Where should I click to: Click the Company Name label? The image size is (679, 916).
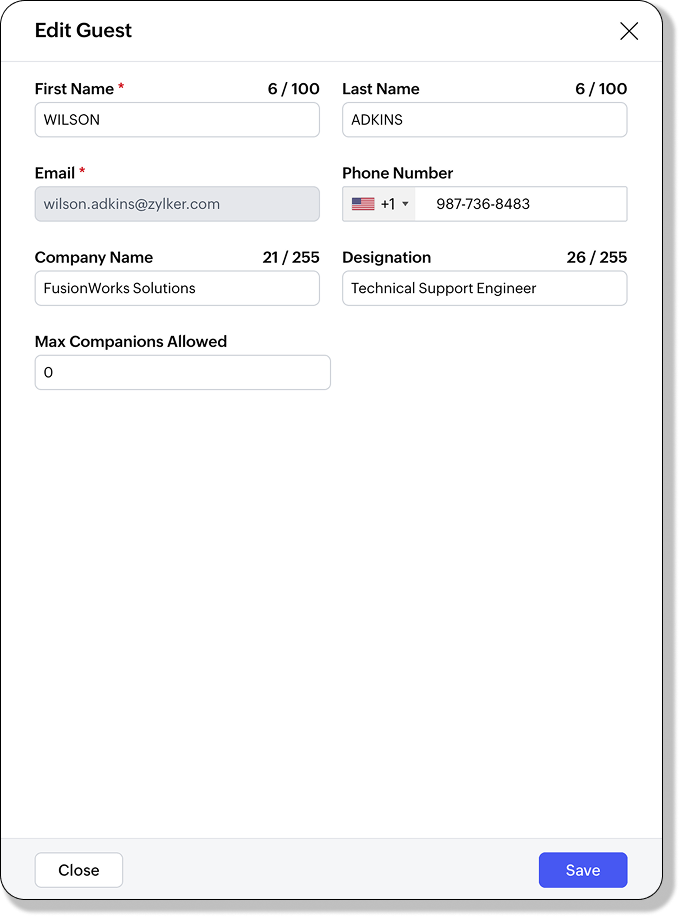point(93,257)
